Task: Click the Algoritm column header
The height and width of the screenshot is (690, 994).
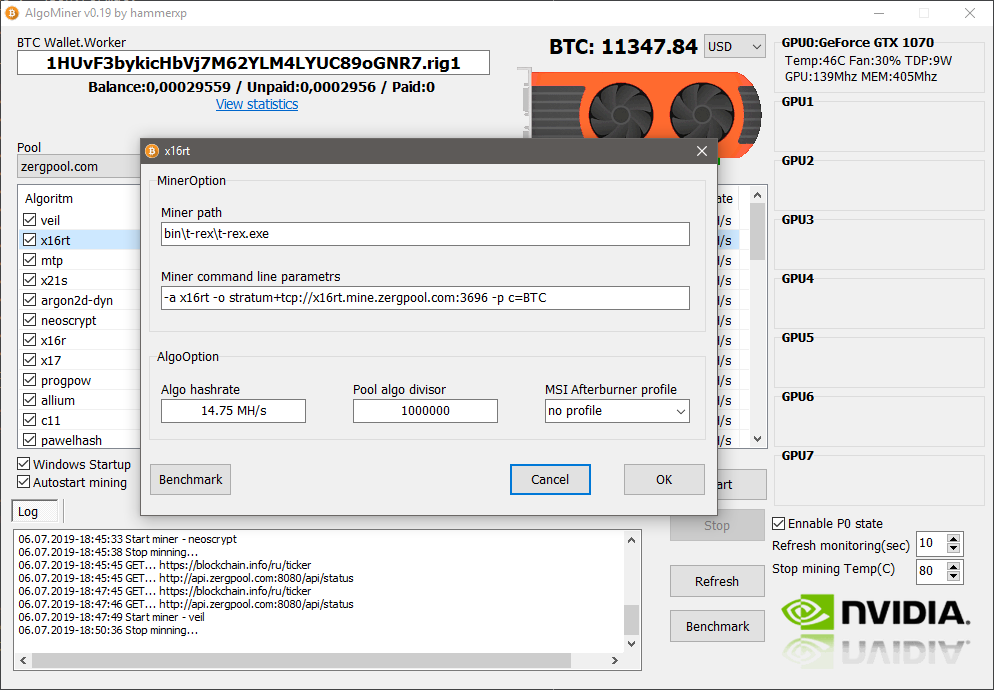Action: (81, 199)
